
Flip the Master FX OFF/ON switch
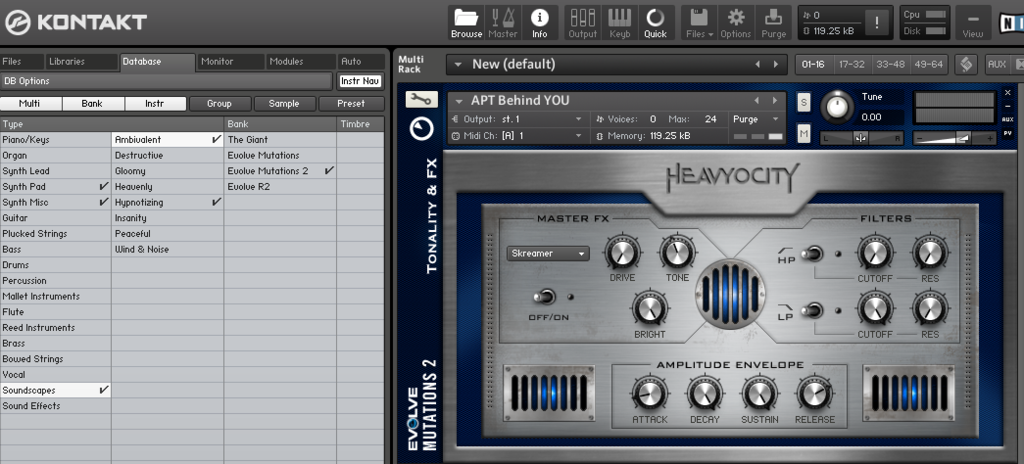(543, 297)
